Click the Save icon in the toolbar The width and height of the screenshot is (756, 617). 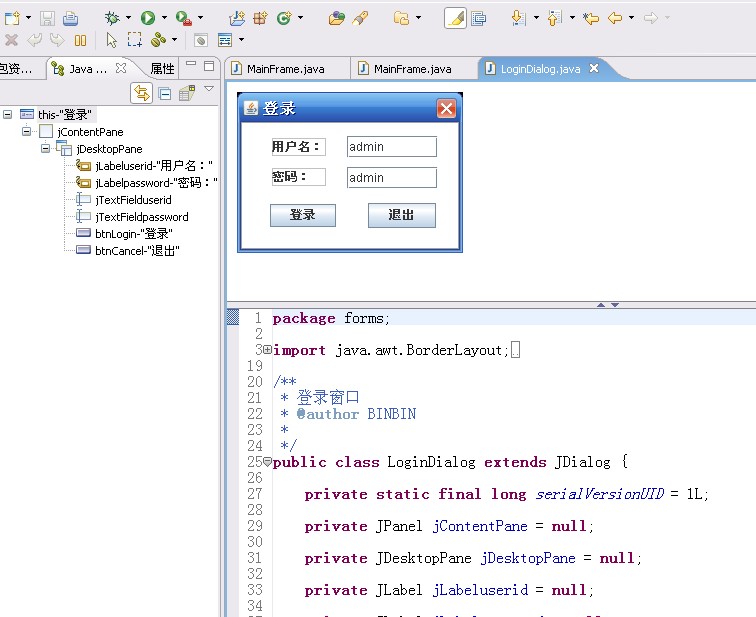pos(47,18)
